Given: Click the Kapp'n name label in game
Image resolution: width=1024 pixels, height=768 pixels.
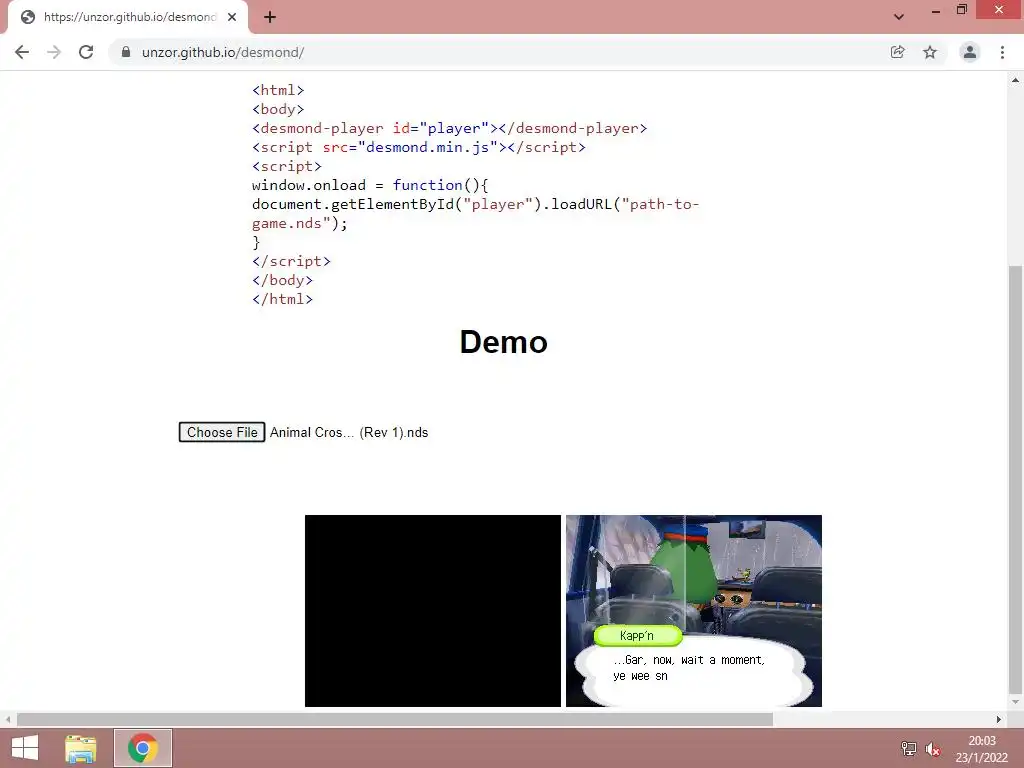Looking at the screenshot, I should 637,635.
